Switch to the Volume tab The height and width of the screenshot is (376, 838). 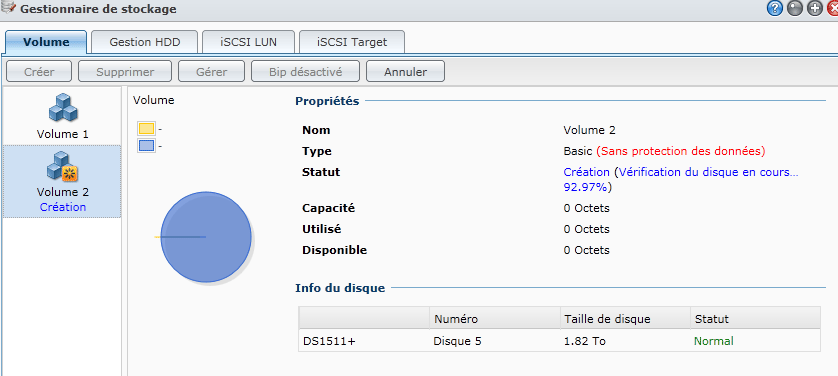(46, 42)
